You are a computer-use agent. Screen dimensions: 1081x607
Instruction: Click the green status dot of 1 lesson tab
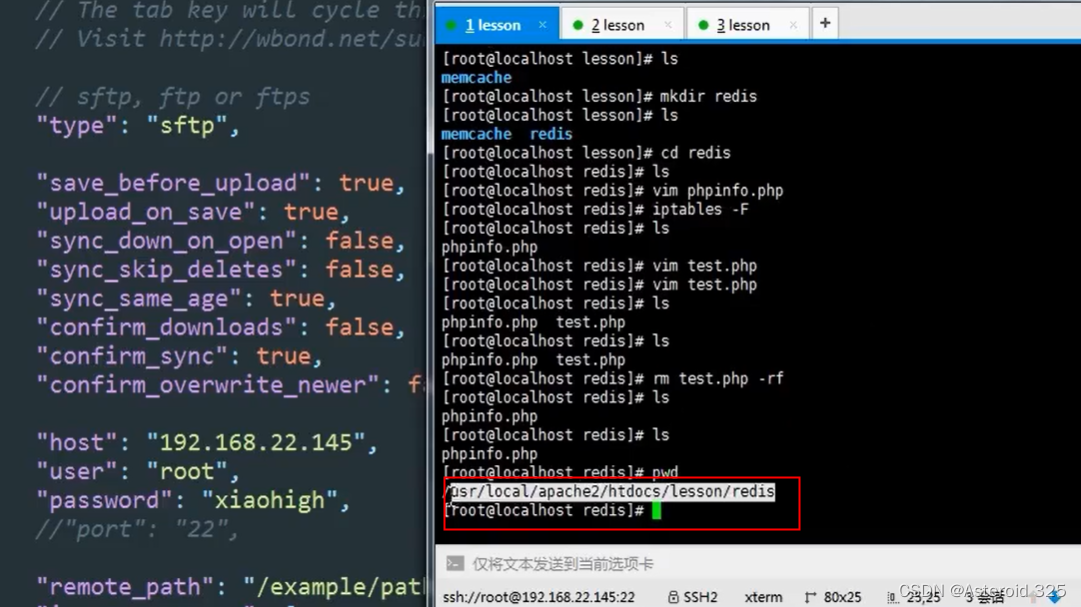[452, 26]
